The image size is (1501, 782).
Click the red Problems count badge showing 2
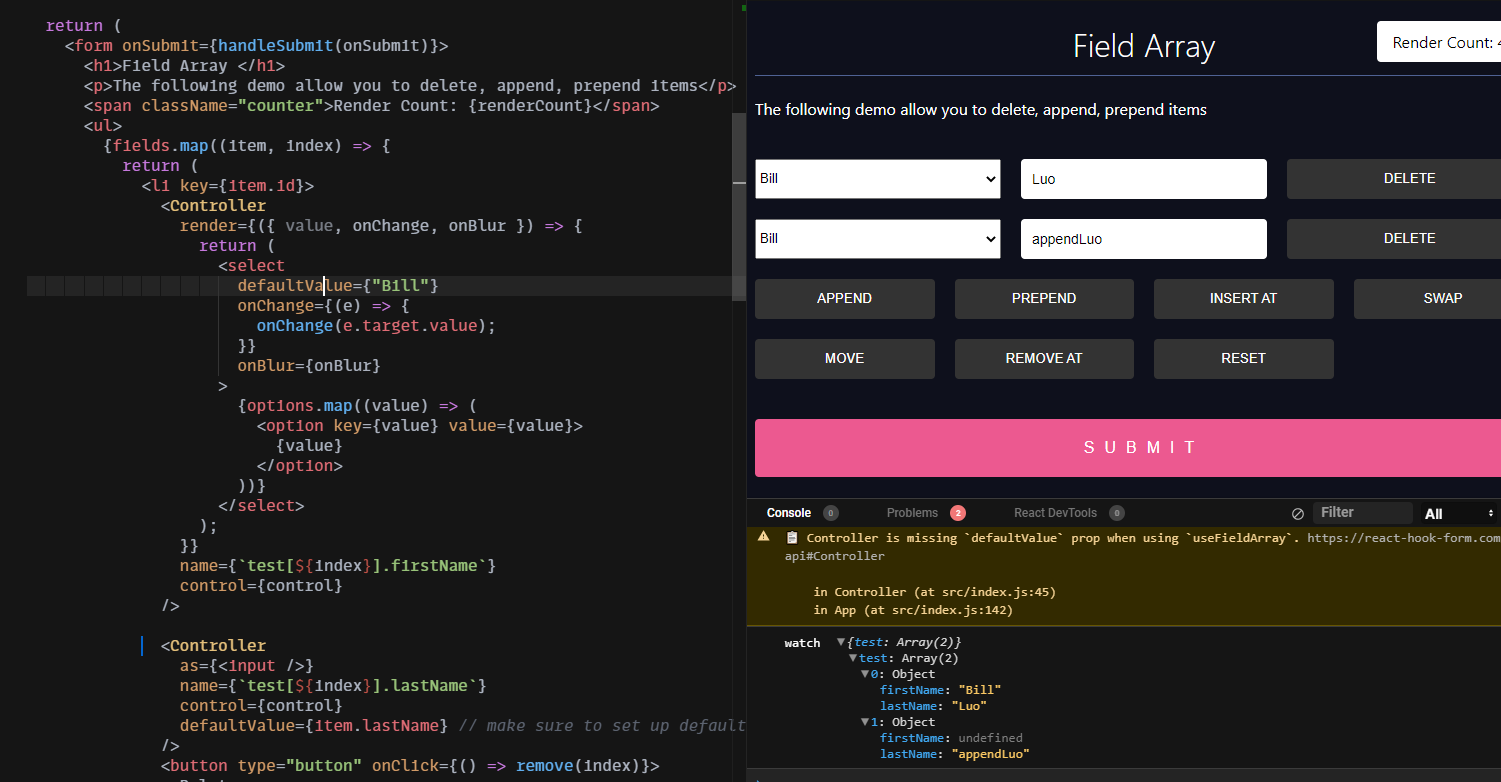click(x=958, y=512)
